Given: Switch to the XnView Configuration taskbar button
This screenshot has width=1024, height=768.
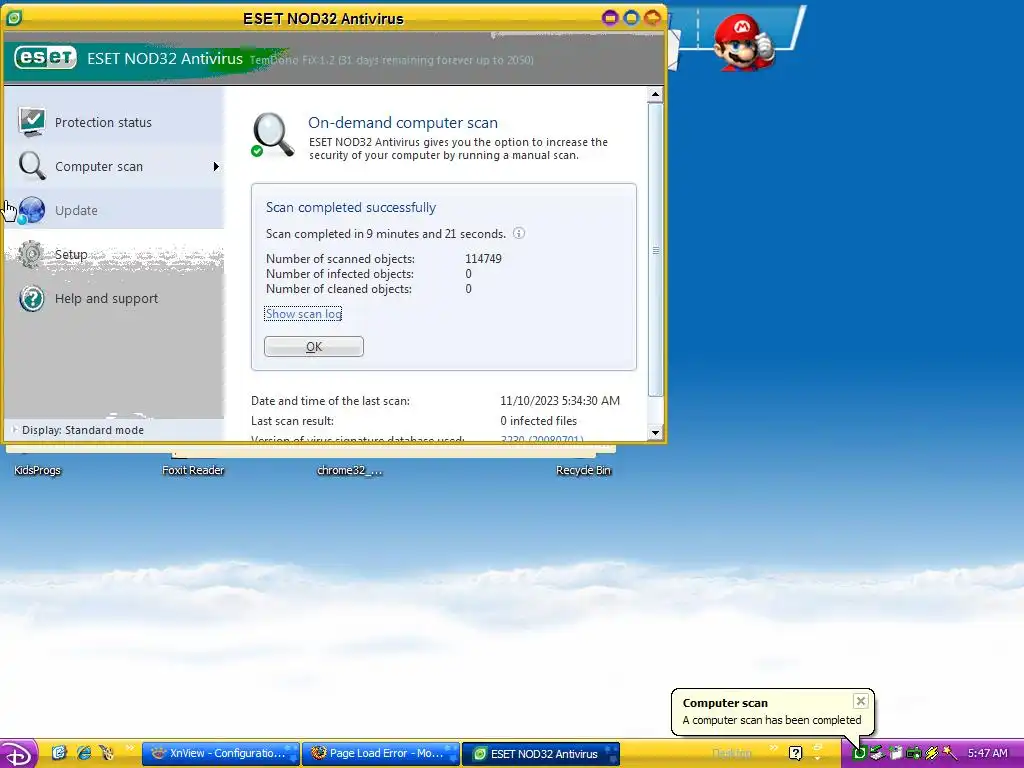Looking at the screenshot, I should click(221, 754).
